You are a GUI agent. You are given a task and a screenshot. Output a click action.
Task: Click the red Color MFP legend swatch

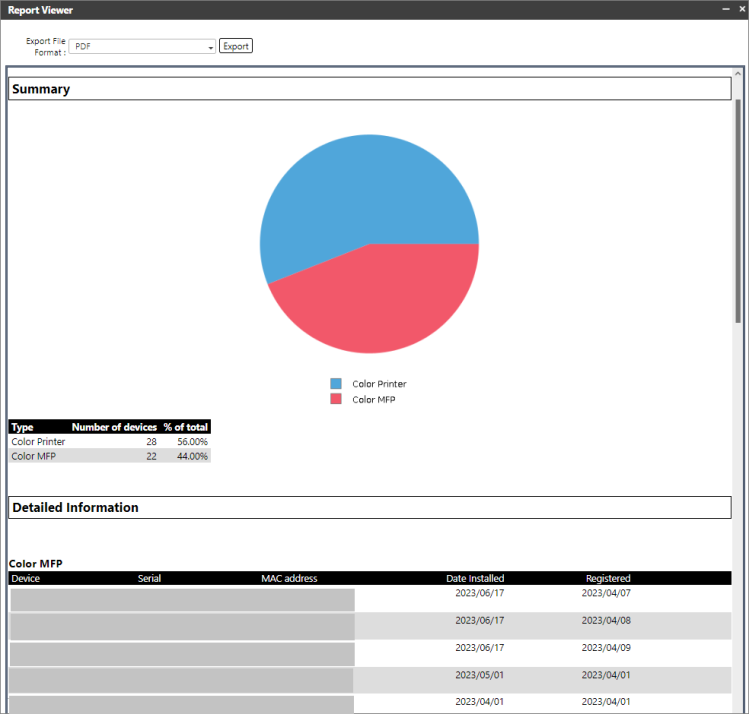coord(336,399)
